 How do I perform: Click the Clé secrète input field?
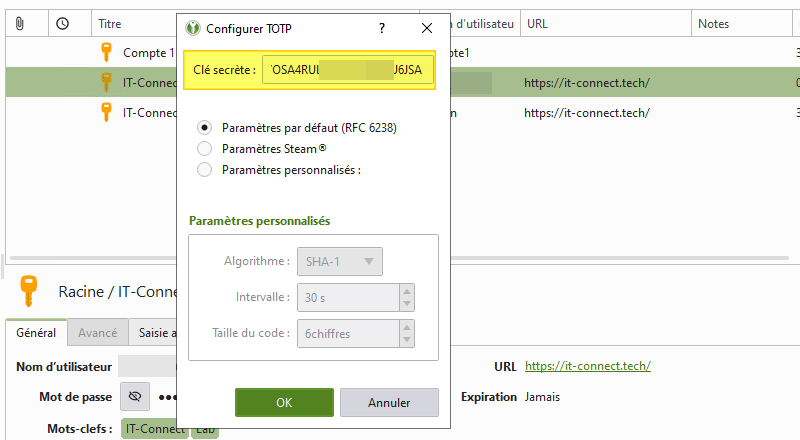[x=346, y=71]
